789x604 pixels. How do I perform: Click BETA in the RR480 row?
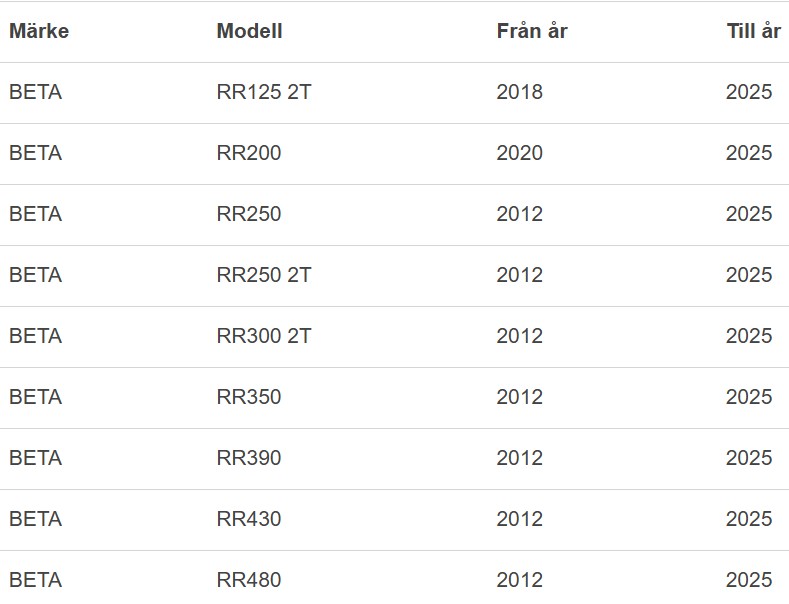click(35, 580)
